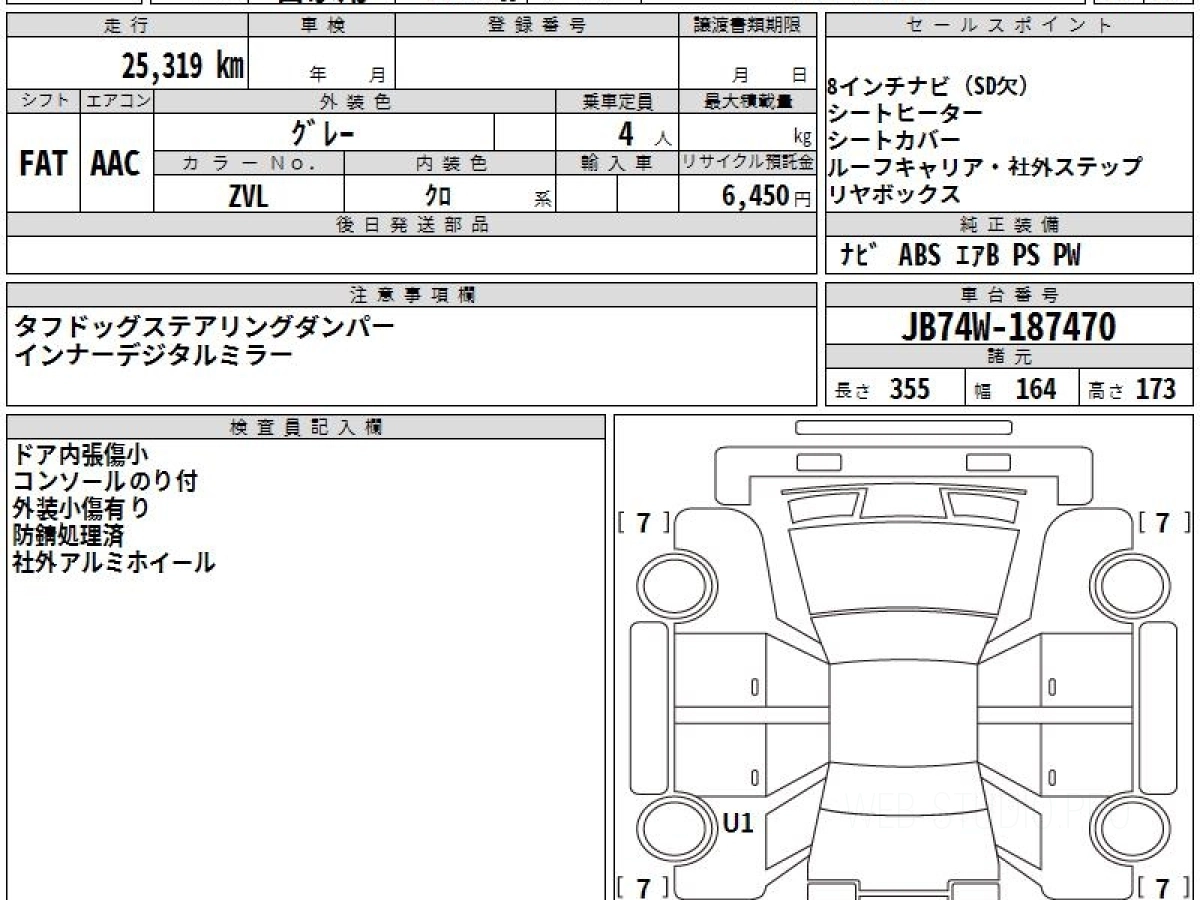The height and width of the screenshot is (900, 1200).
Task: Select the シフト label
Action: (x=43, y=101)
